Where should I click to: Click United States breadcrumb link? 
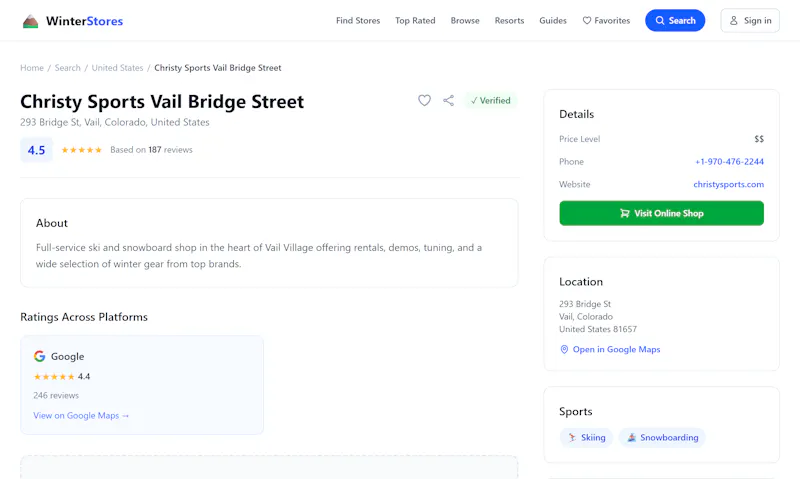[x=117, y=68]
